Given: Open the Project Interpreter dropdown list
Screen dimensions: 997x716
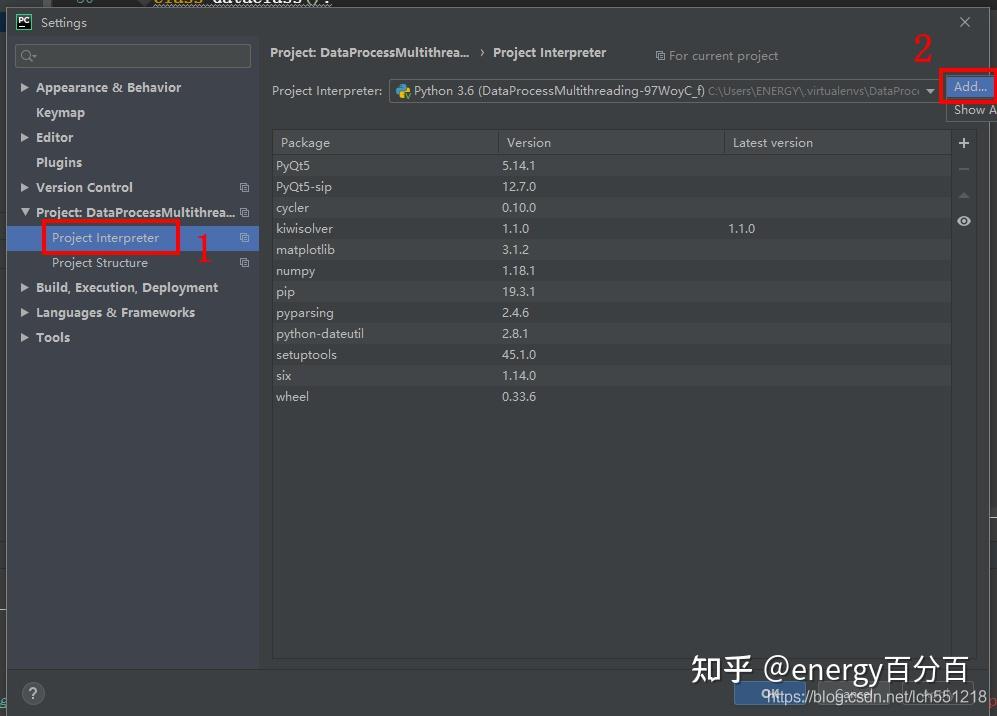Looking at the screenshot, I should 931,91.
